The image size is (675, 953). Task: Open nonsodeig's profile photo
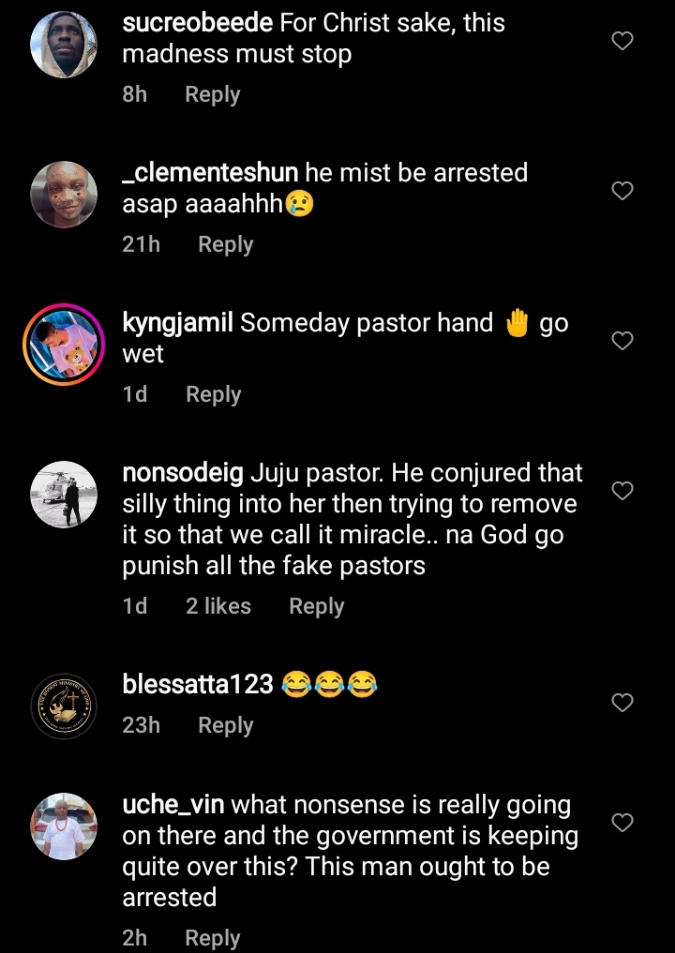pyautogui.click(x=64, y=495)
